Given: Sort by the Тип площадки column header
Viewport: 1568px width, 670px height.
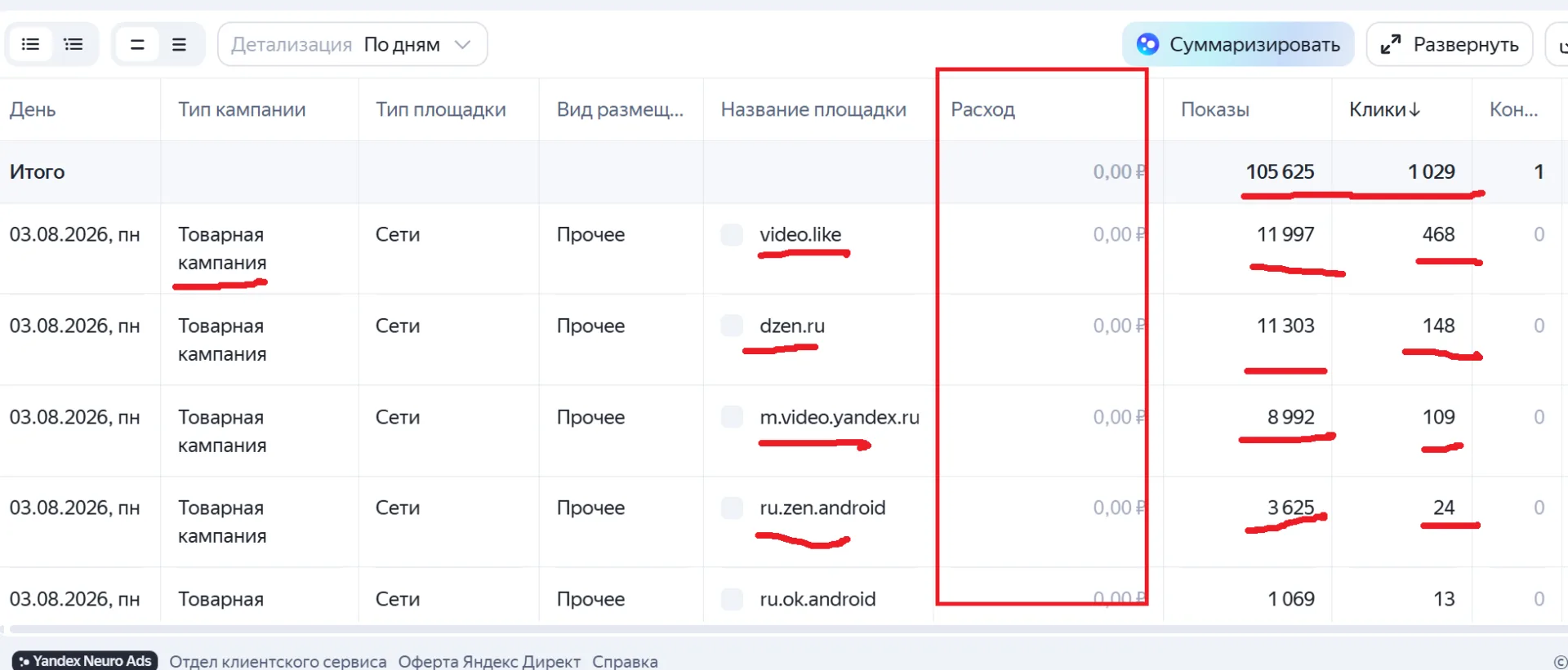Looking at the screenshot, I should (441, 109).
